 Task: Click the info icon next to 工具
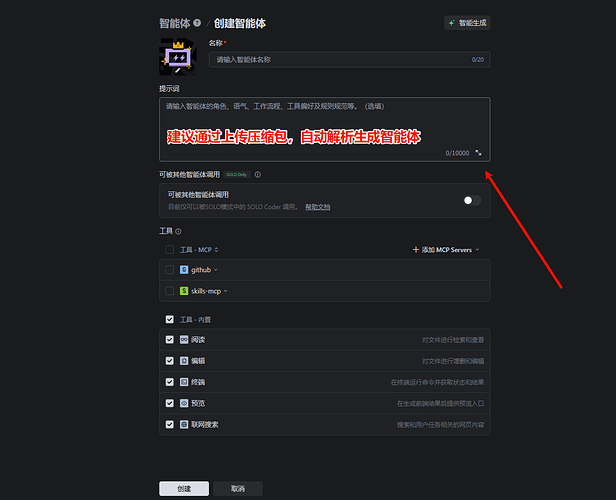pyautogui.click(x=178, y=231)
